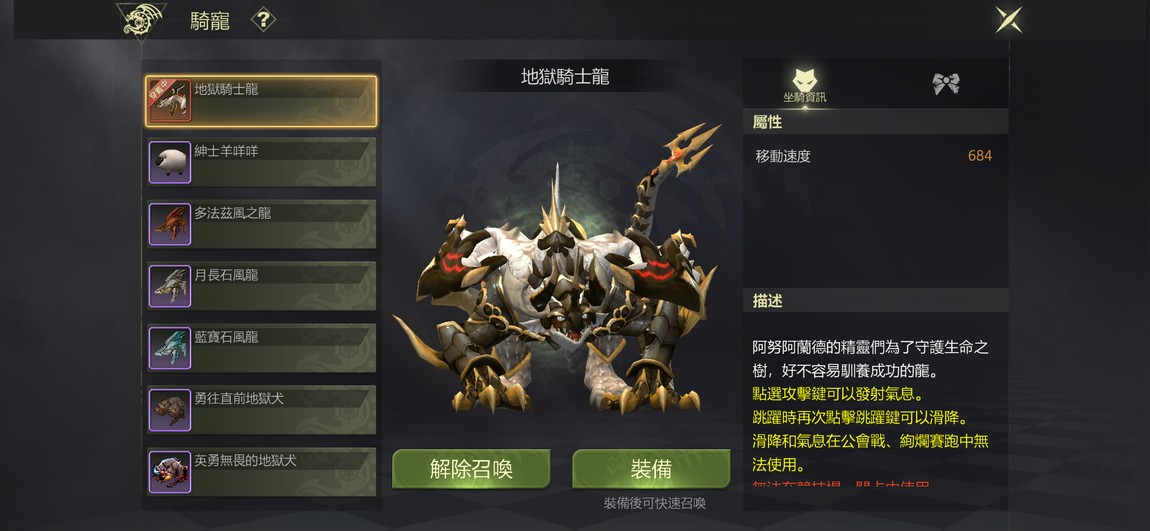The height and width of the screenshot is (531, 1150).
Task: Pick the 月長石風龍 mount icon
Action: click(x=170, y=286)
